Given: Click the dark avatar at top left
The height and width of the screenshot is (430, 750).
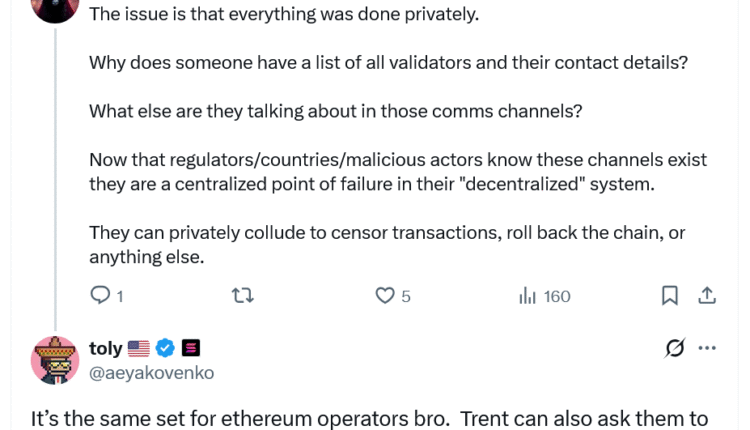Looking at the screenshot, I should tap(55, 8).
